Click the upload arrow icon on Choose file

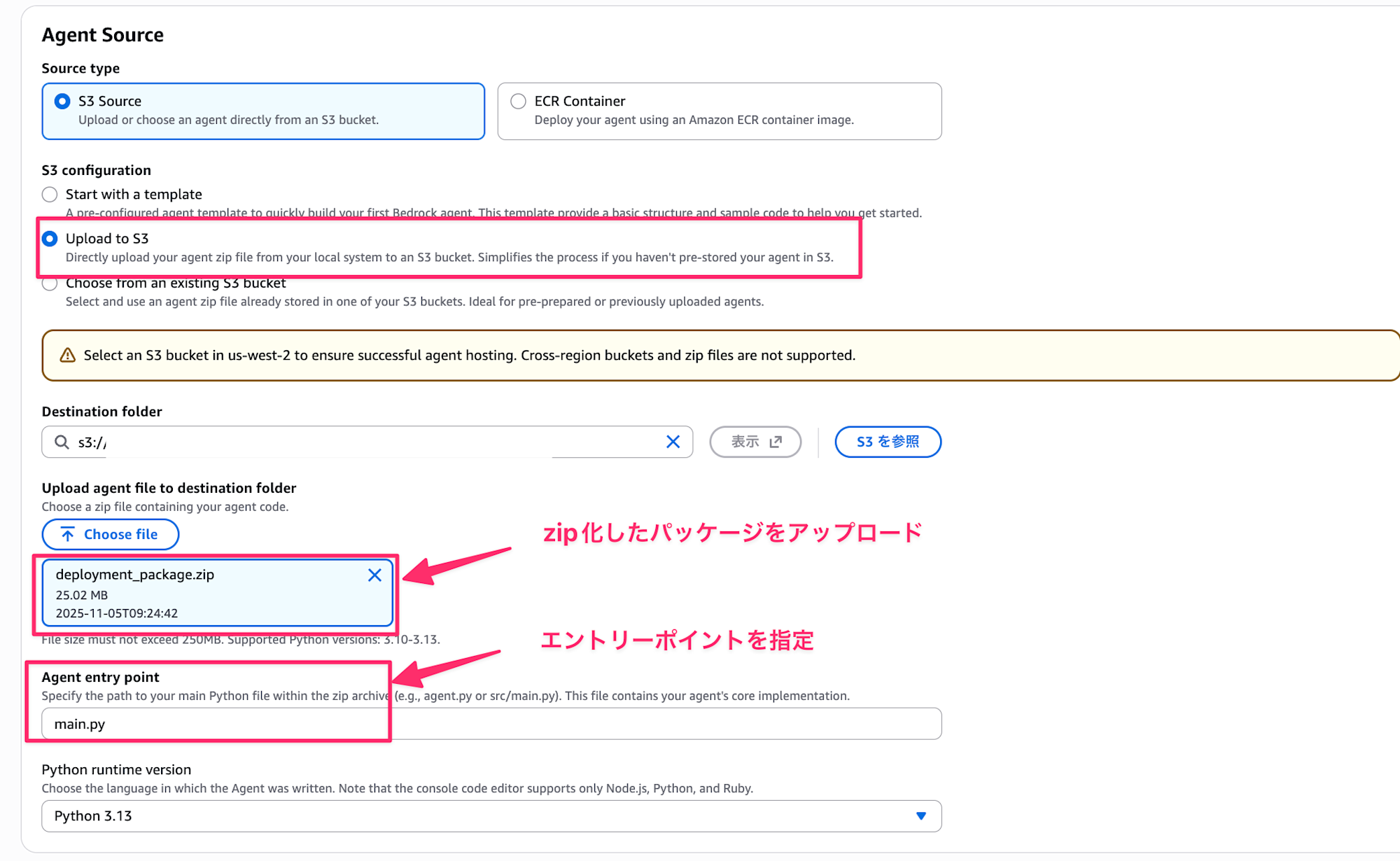pos(68,535)
